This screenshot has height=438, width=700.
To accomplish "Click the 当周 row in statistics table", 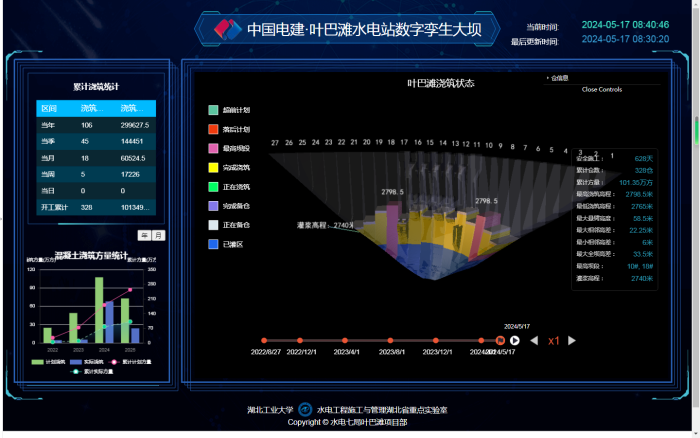I will pos(96,174).
